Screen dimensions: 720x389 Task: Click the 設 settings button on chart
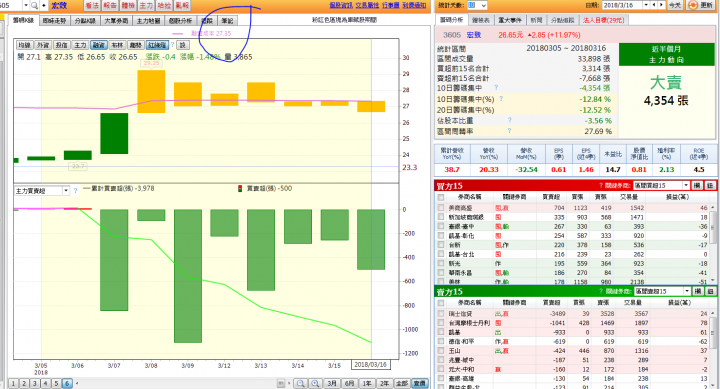pos(183,45)
